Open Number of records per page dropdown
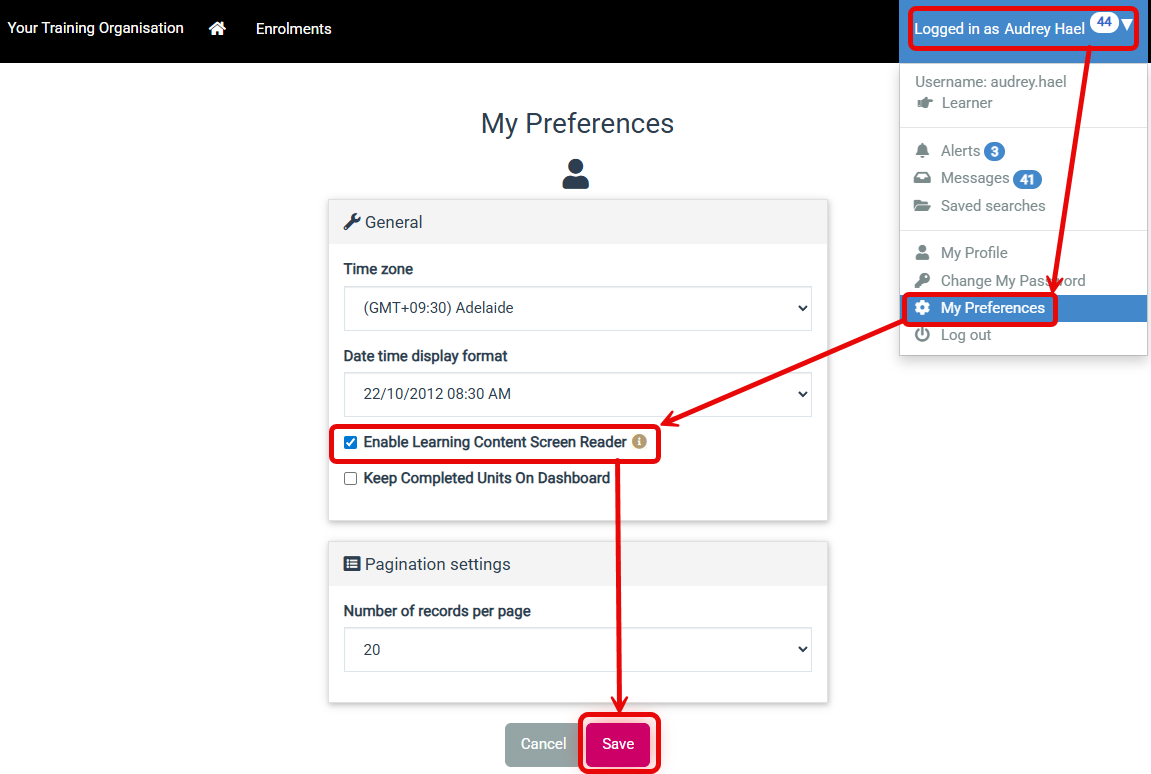 coord(577,650)
